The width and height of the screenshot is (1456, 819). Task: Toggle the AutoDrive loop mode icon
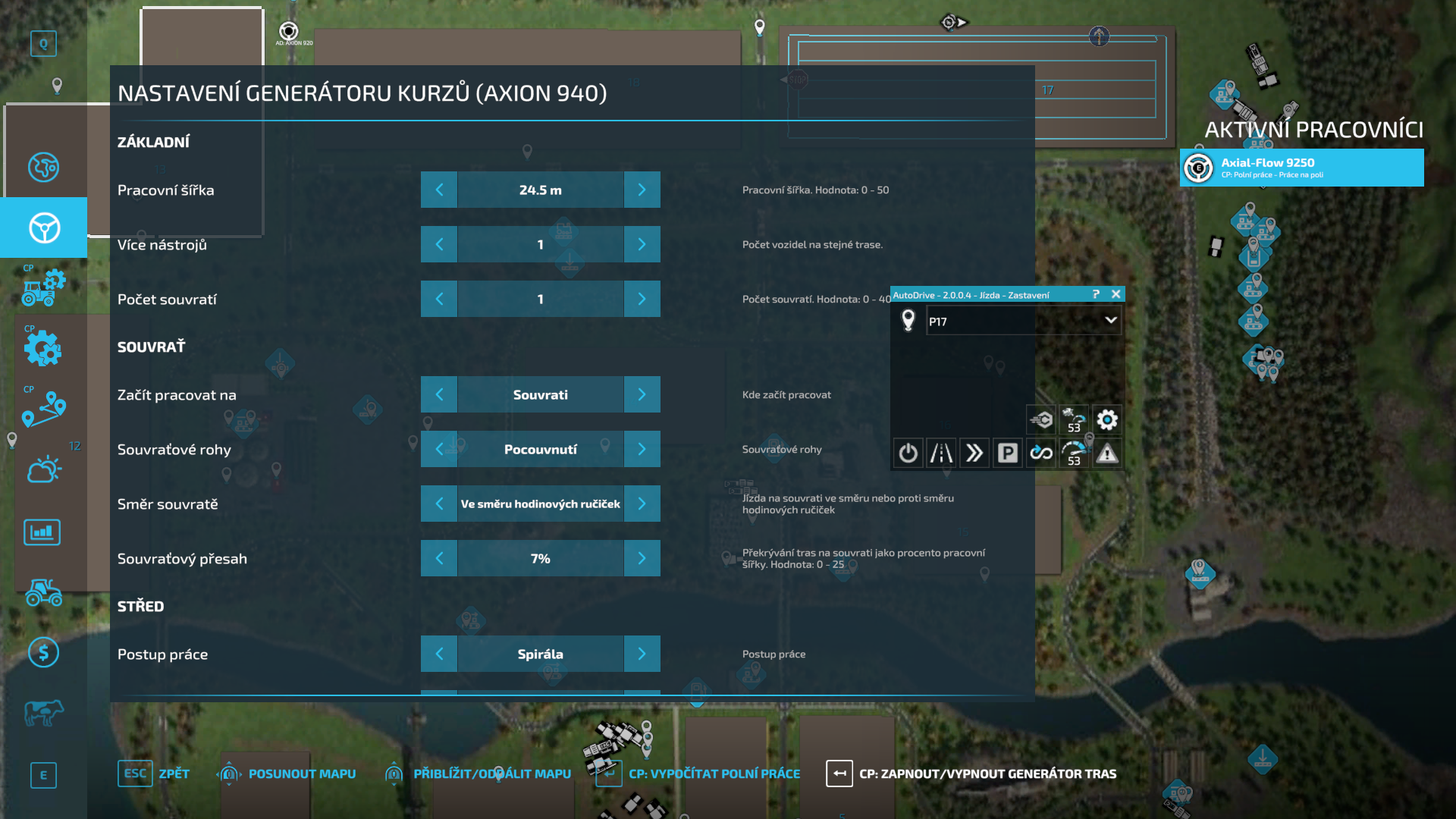point(1040,453)
